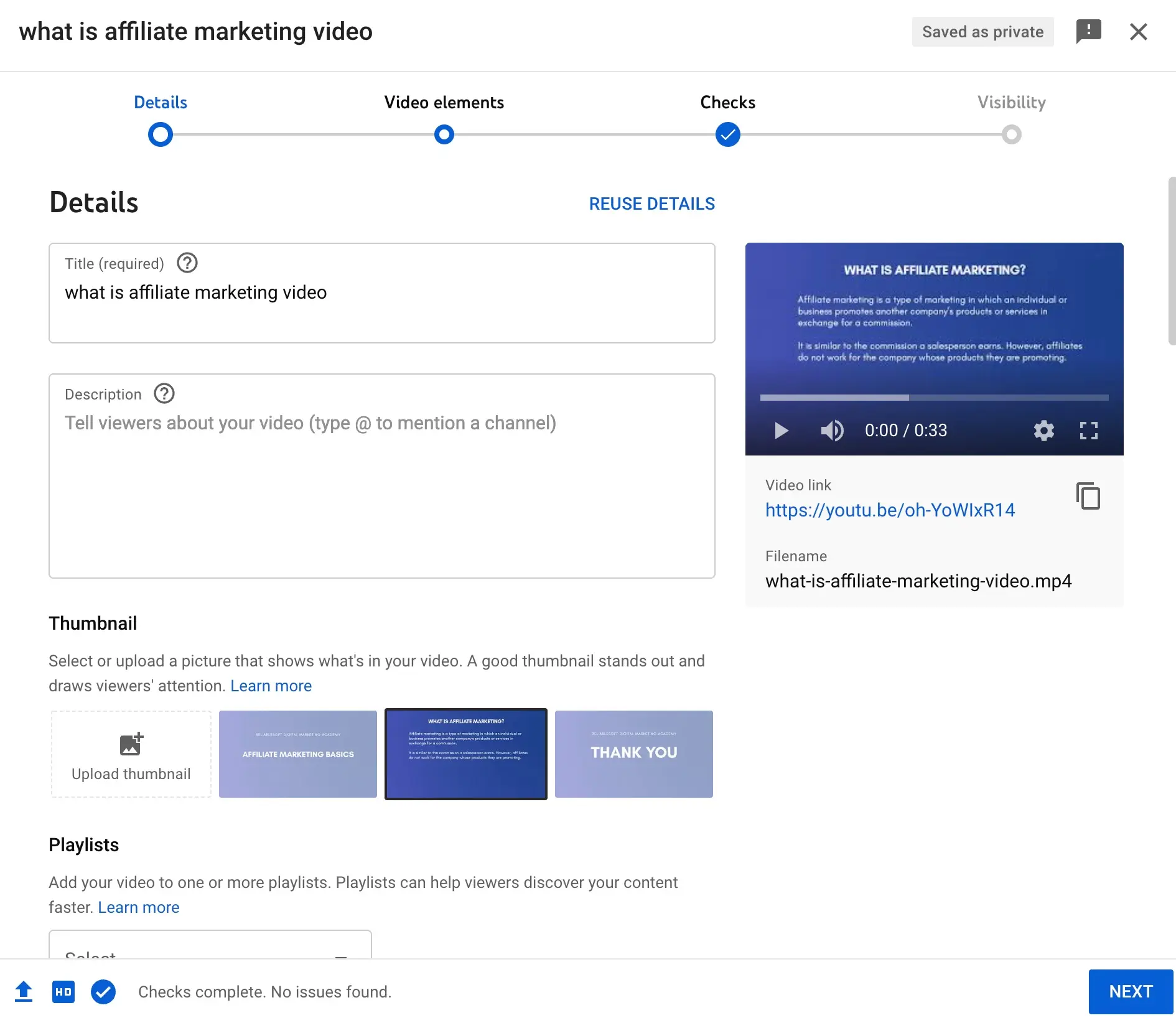This screenshot has height=1018, width=1176.
Task: Choose the THANK YOU thumbnail
Action: coord(633,754)
